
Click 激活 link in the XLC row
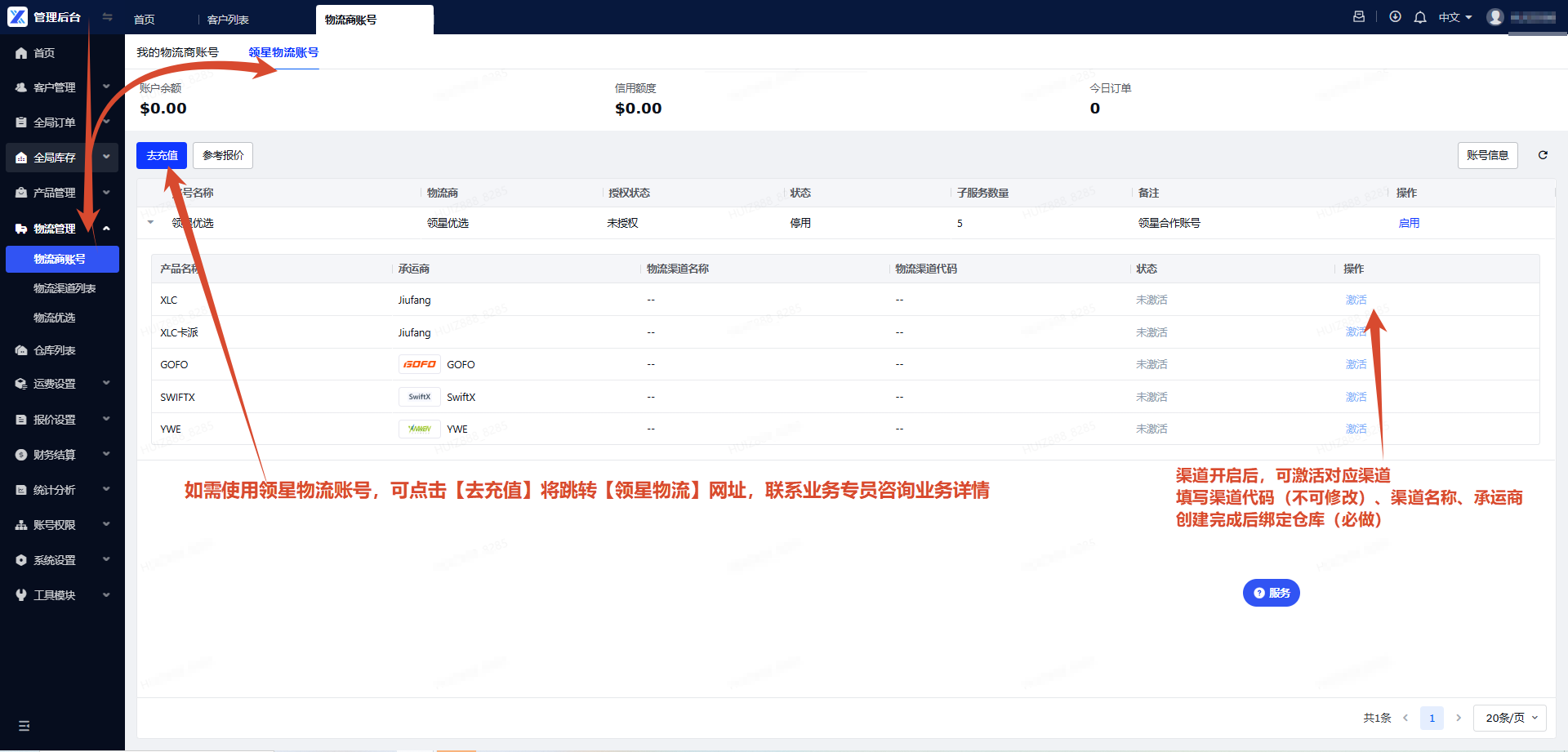pyautogui.click(x=1356, y=300)
